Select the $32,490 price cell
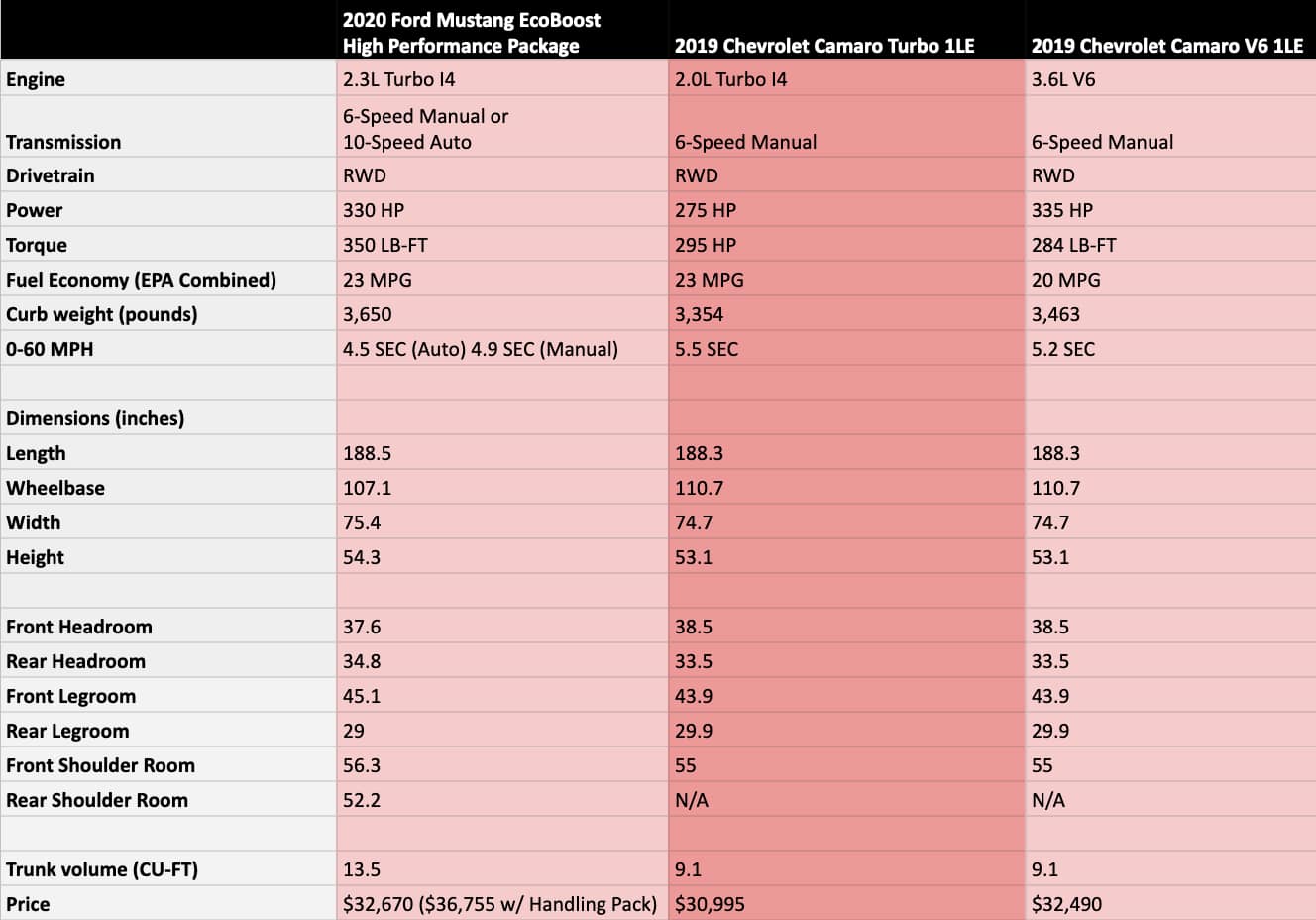1316x920 pixels. [1170, 904]
